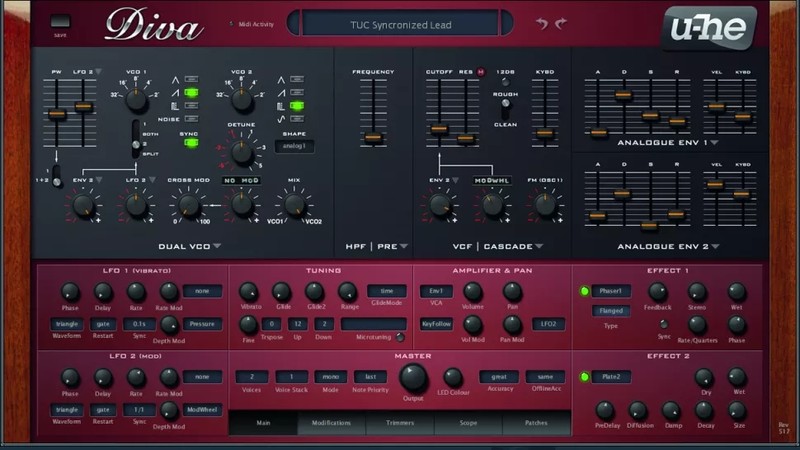The height and width of the screenshot is (450, 800).
Task: Click the Flanged phaser type button
Action: [x=611, y=310]
